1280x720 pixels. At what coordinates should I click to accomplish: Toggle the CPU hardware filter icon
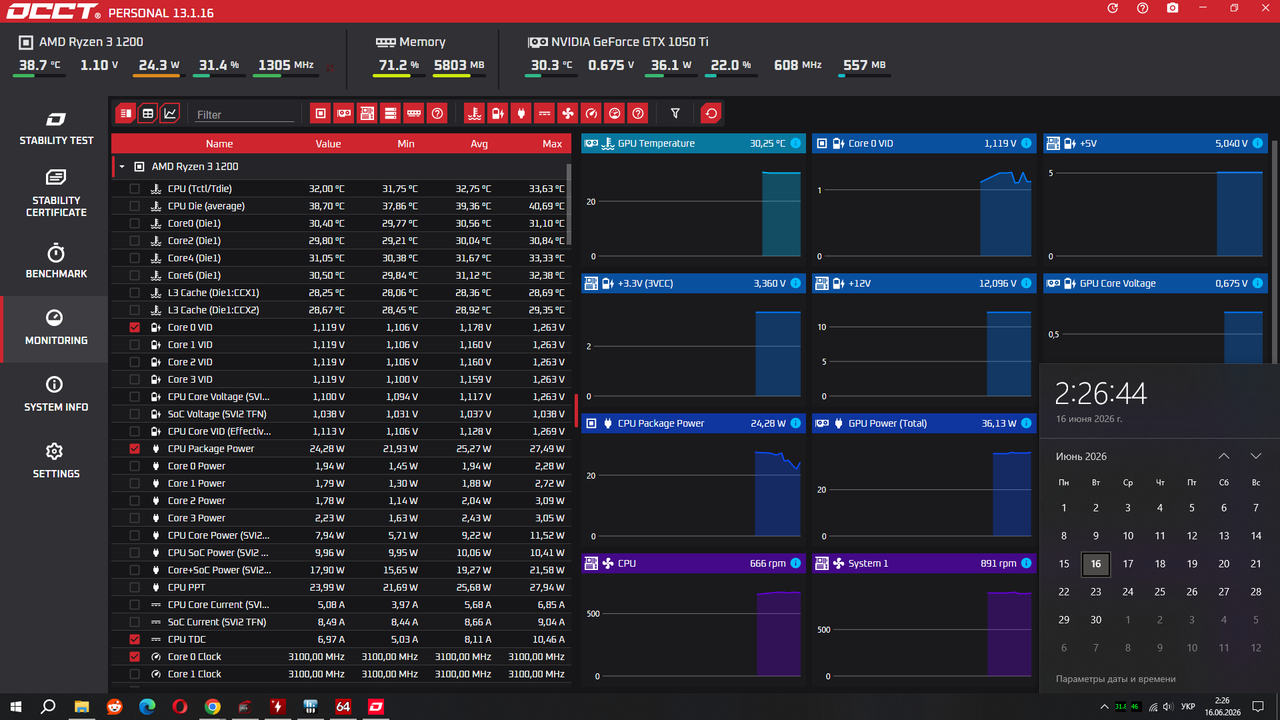320,113
